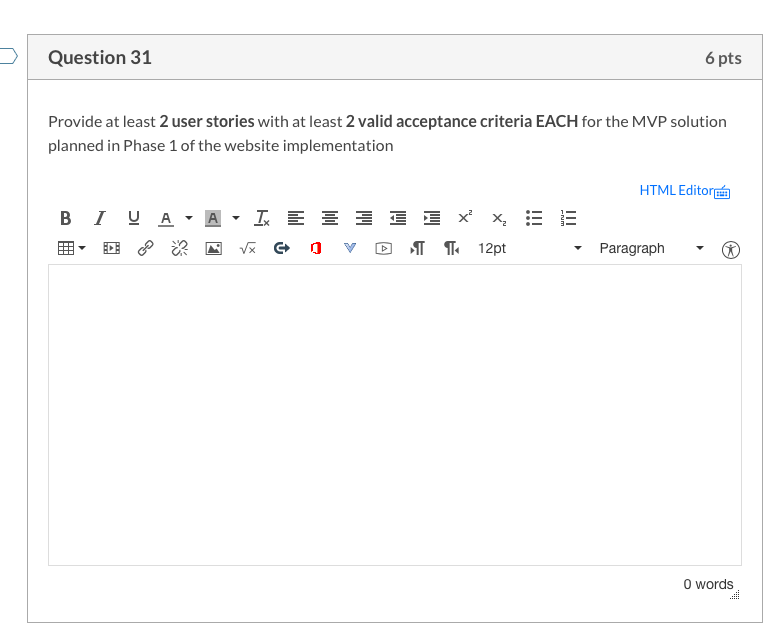
Task: Remove link with the broken chain icon
Action: coord(180,248)
